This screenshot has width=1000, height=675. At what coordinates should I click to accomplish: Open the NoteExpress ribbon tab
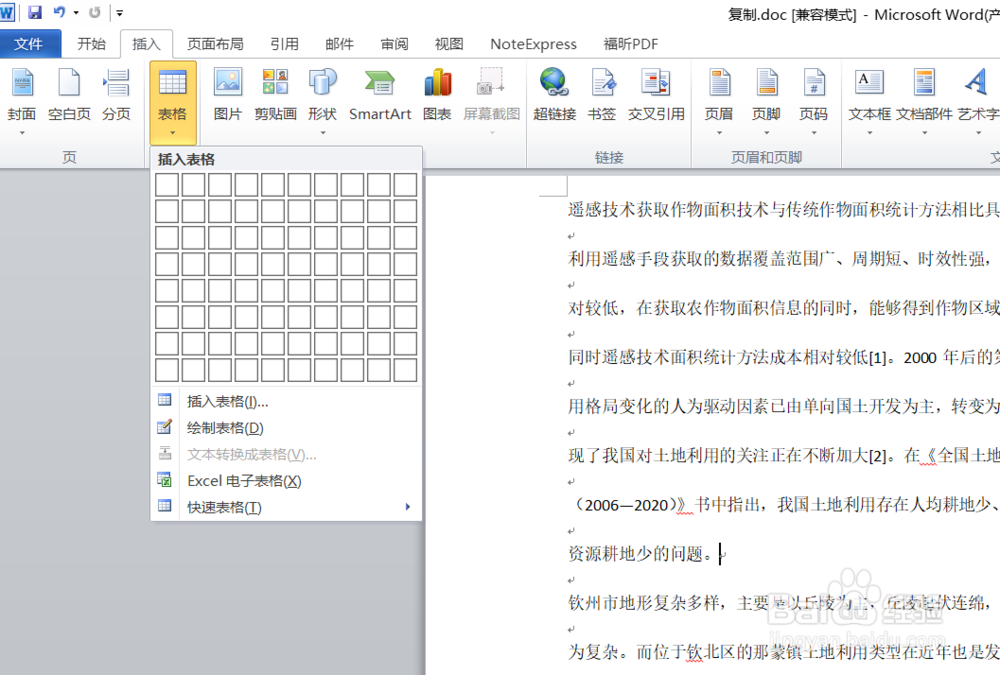[x=533, y=43]
